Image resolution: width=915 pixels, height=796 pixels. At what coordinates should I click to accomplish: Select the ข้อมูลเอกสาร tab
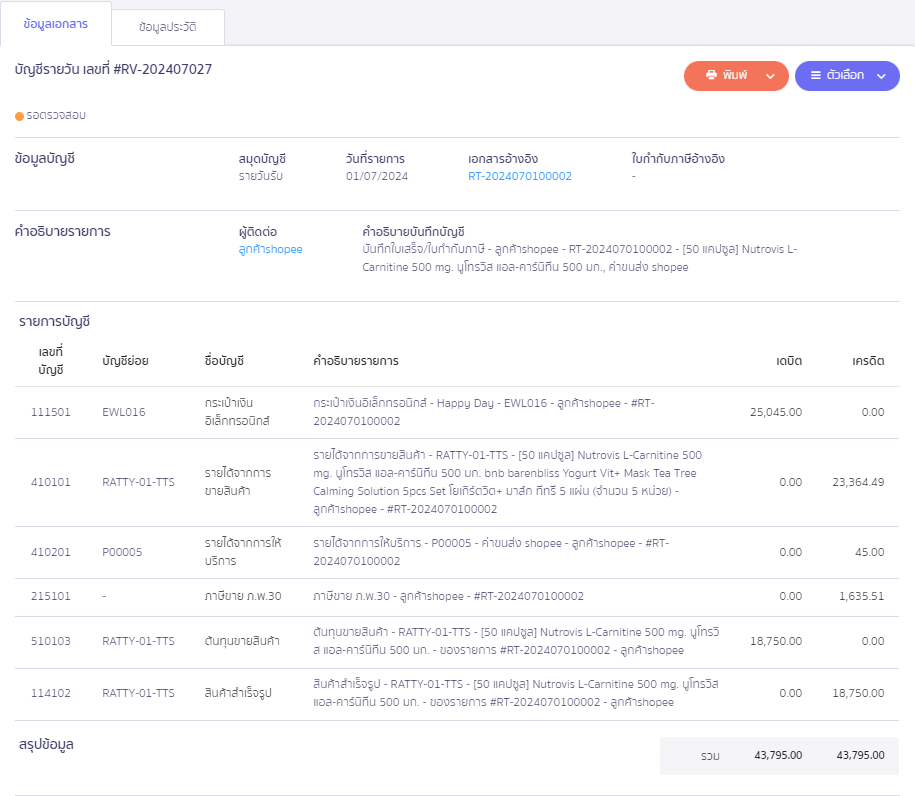tap(55, 23)
